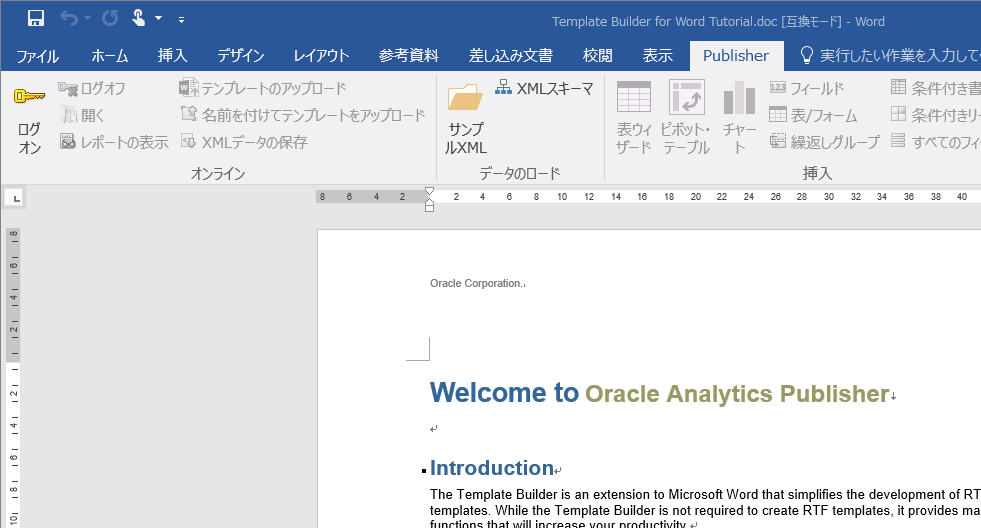Viewport: 981px width, 528px height.
Task: Switch to the 表示 tab
Action: pos(658,56)
